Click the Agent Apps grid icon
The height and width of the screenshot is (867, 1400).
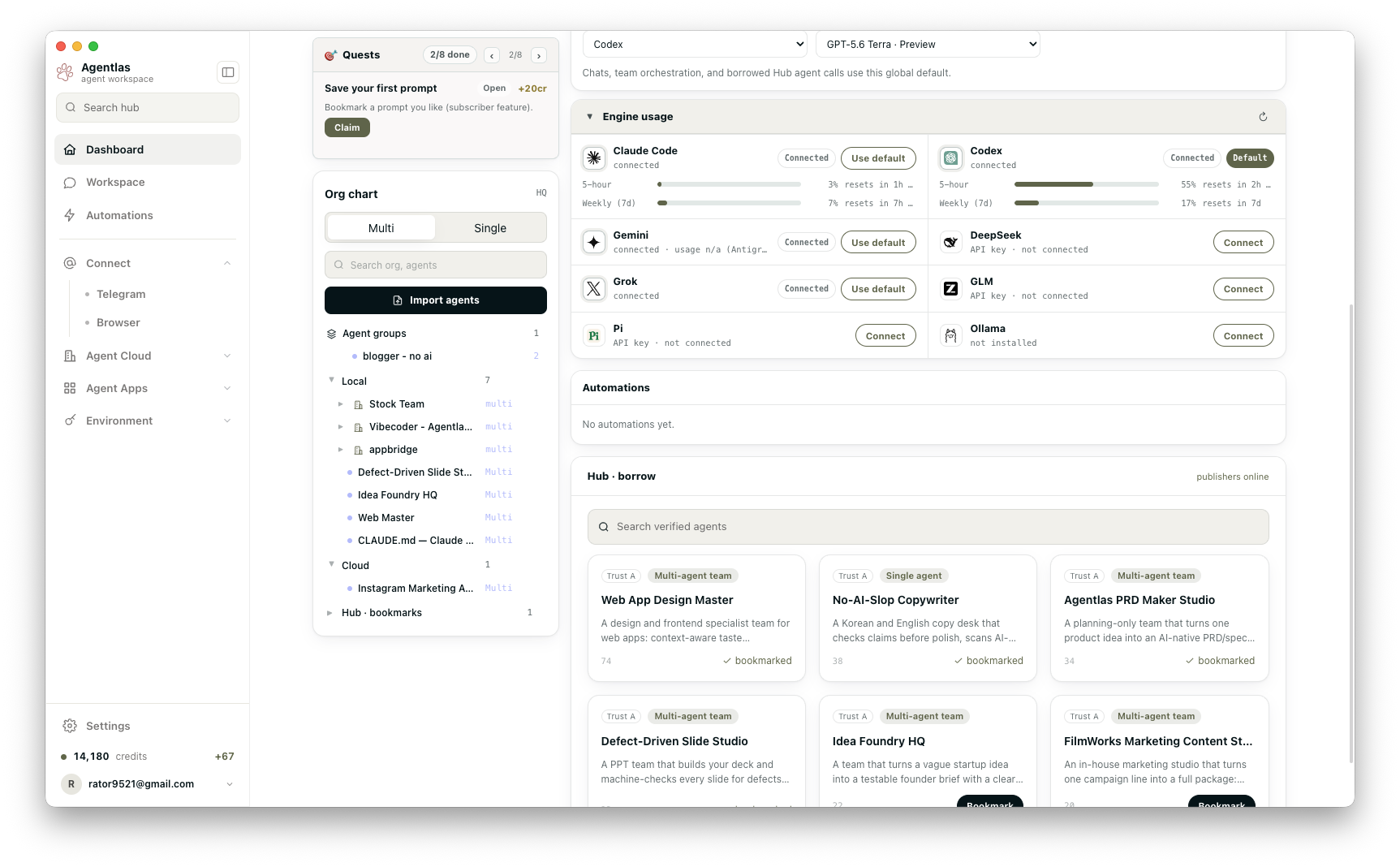pos(70,388)
